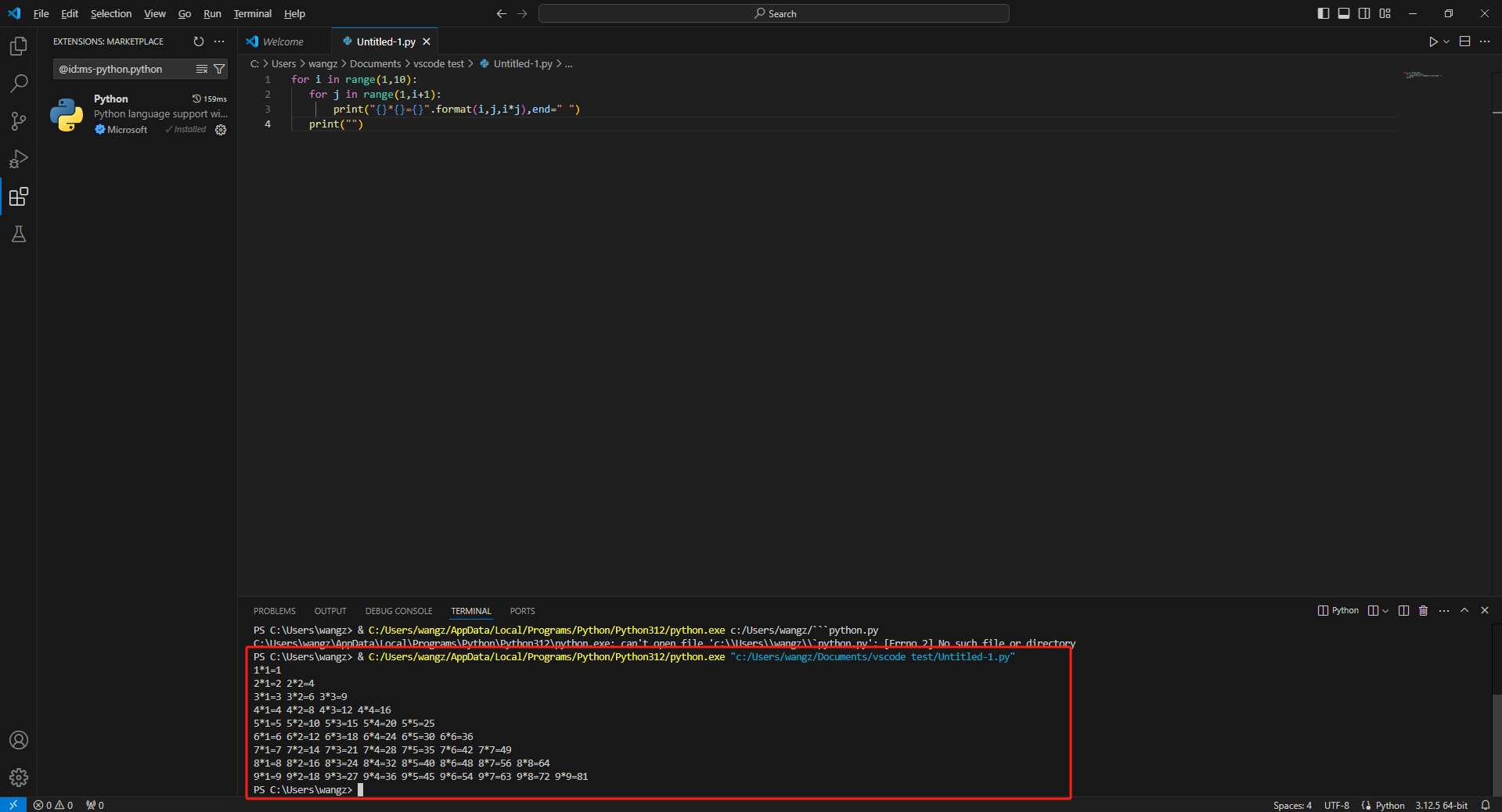Open Python extension manage gear
1502x812 pixels.
[x=221, y=130]
